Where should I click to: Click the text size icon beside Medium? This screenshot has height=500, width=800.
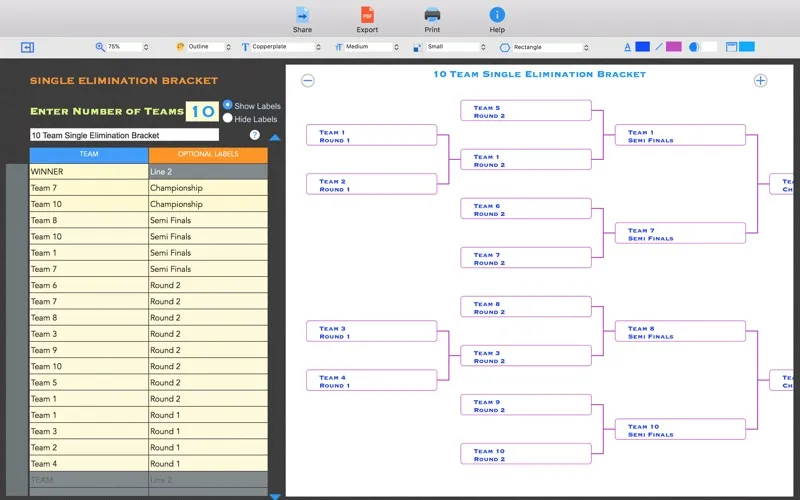(338, 47)
